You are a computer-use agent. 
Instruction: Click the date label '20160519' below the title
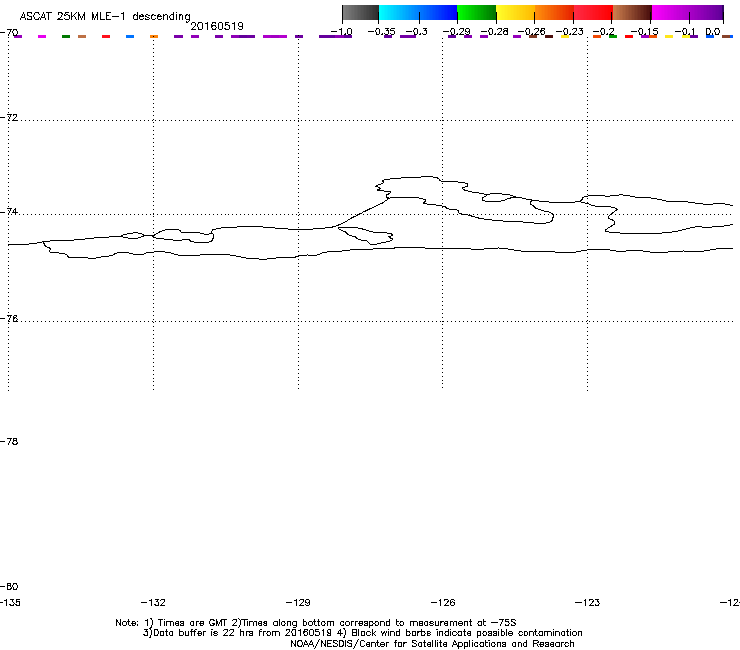217,26
